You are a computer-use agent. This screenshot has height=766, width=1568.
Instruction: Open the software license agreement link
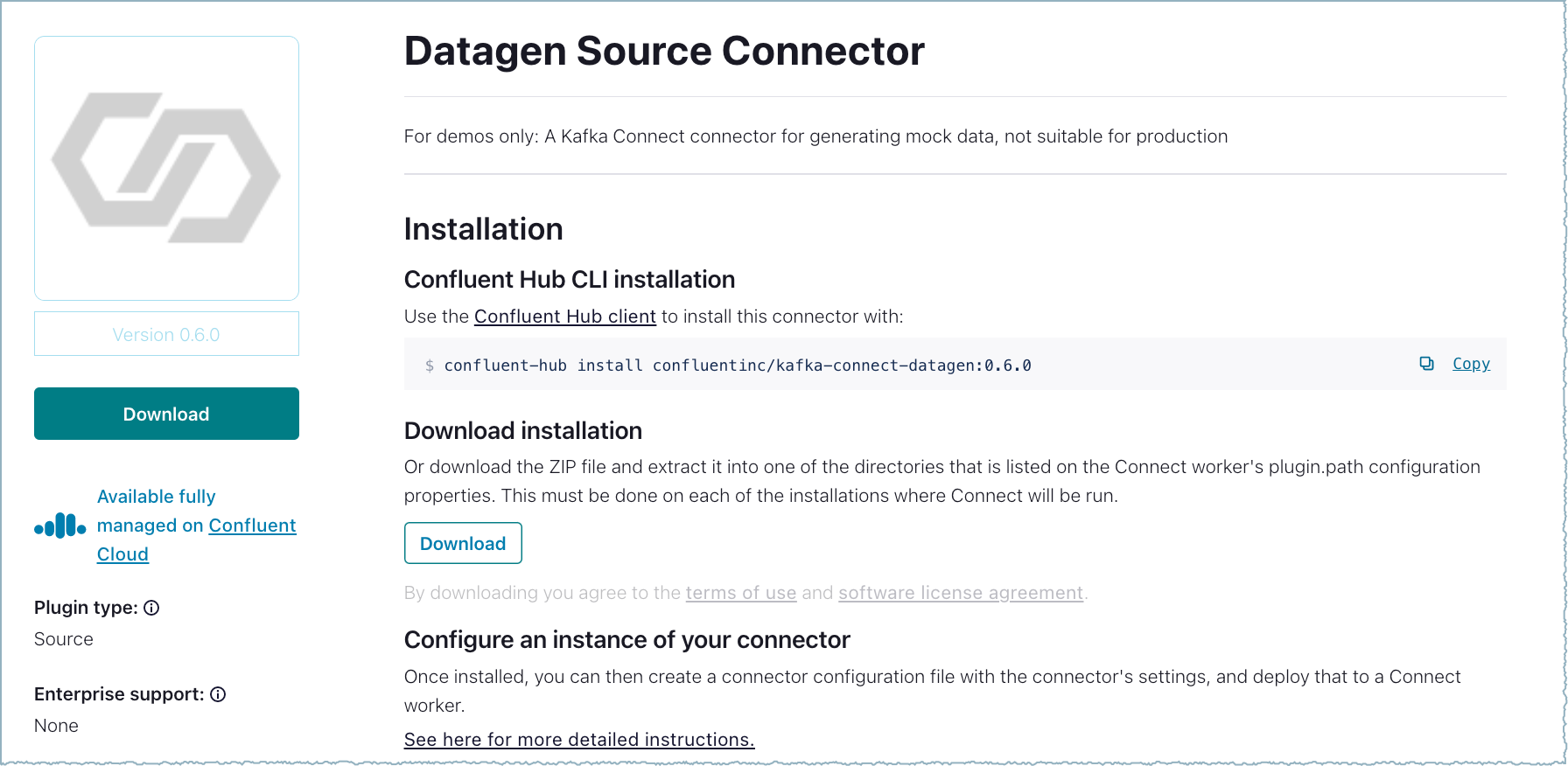tap(960, 593)
